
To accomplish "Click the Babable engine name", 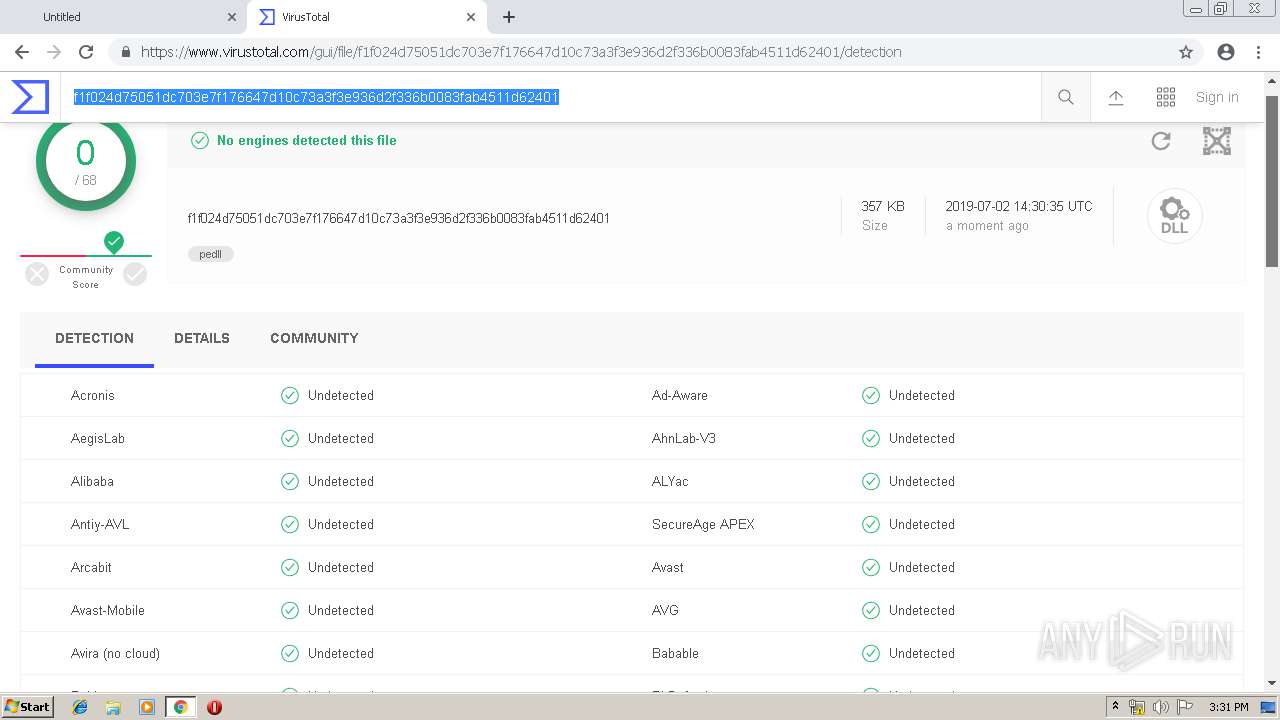I will [675, 653].
